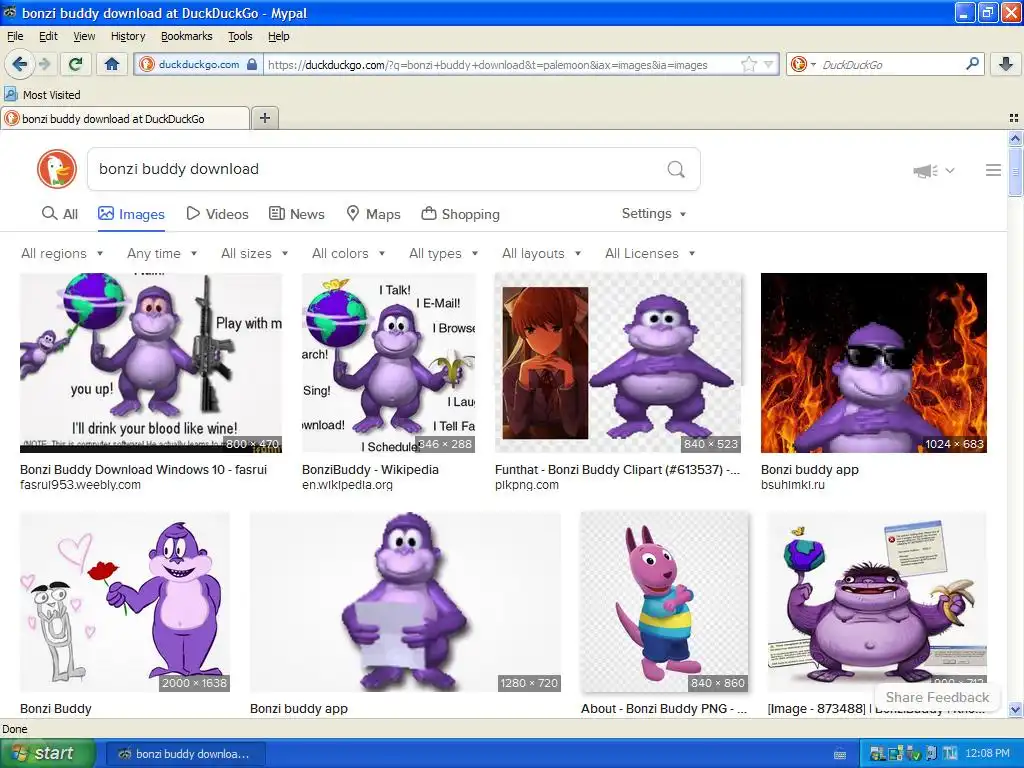This screenshot has height=768, width=1024.
Task: Open the Home page icon
Action: 112,64
